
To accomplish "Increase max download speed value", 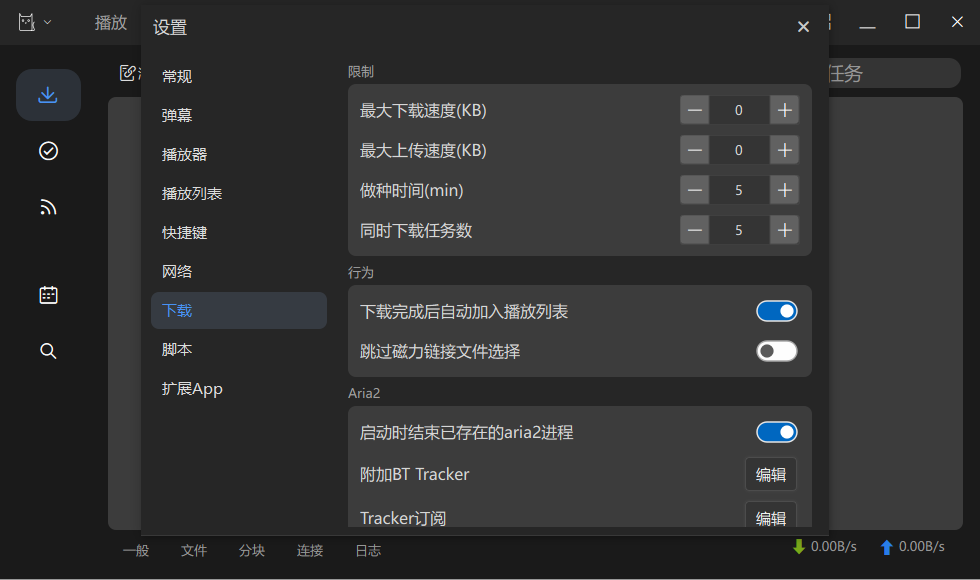I will [x=784, y=111].
